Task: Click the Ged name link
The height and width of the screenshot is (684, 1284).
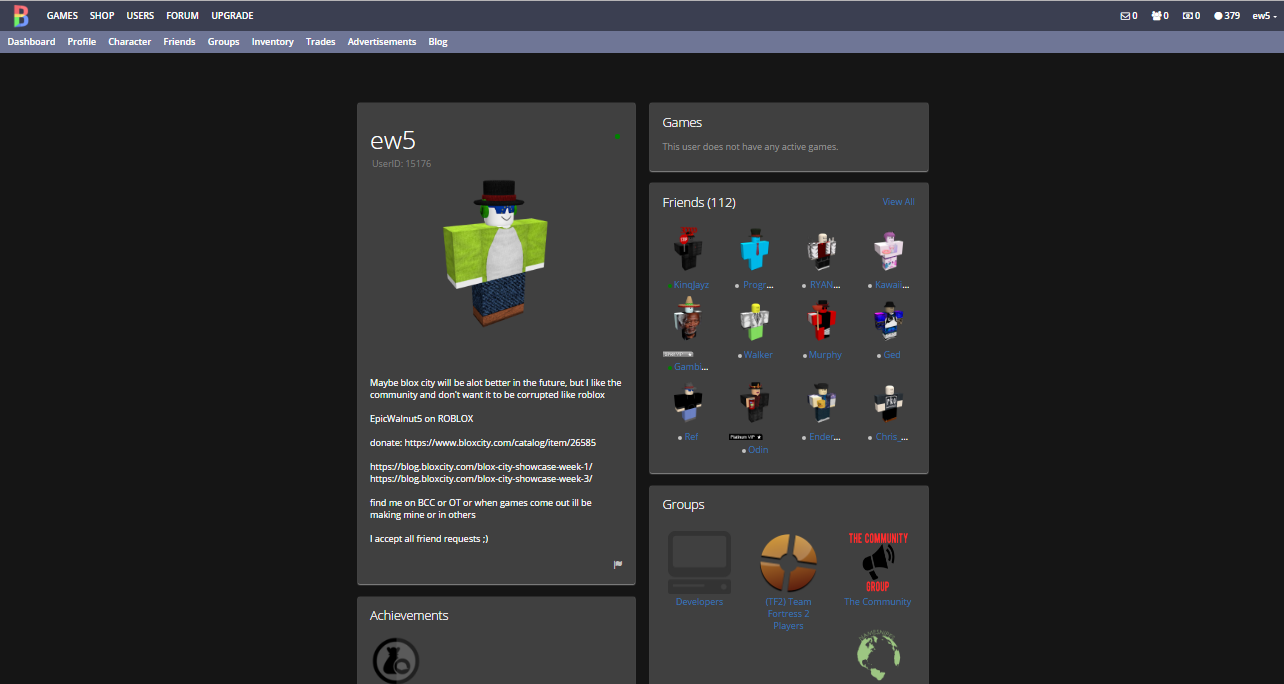Action: tap(892, 355)
